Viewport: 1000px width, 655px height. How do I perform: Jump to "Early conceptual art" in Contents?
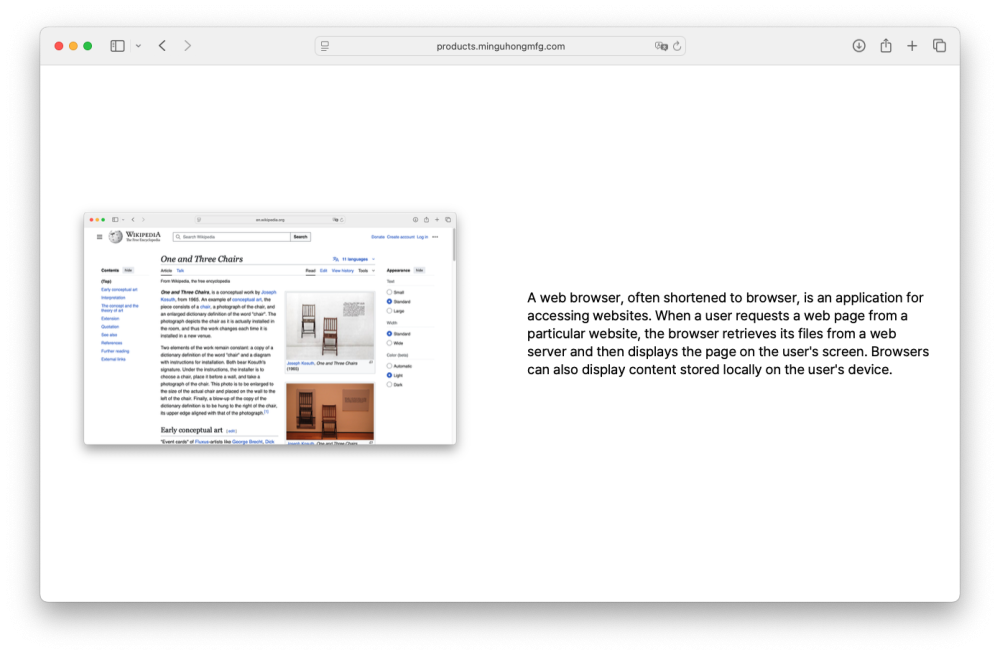point(119,290)
